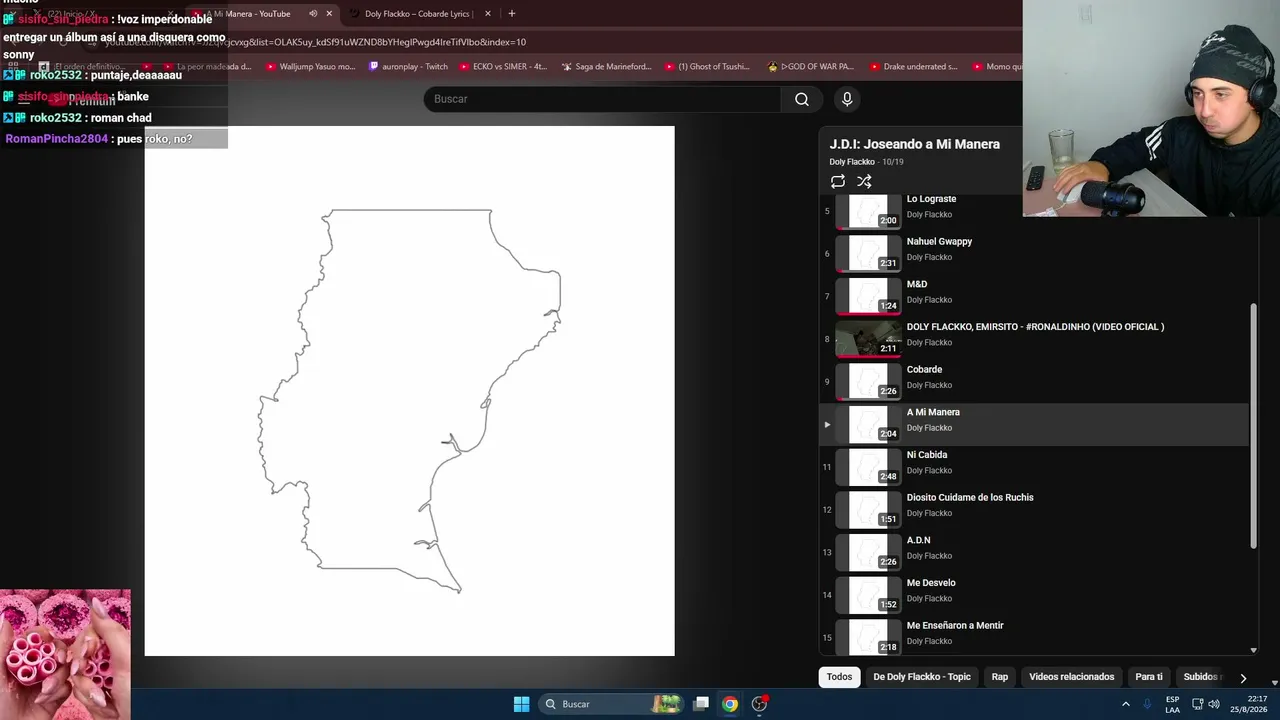Screen dimensions: 1280x720
Task: Close the Doly Flackko Cobarde Lyrics tab
Action: point(488,14)
